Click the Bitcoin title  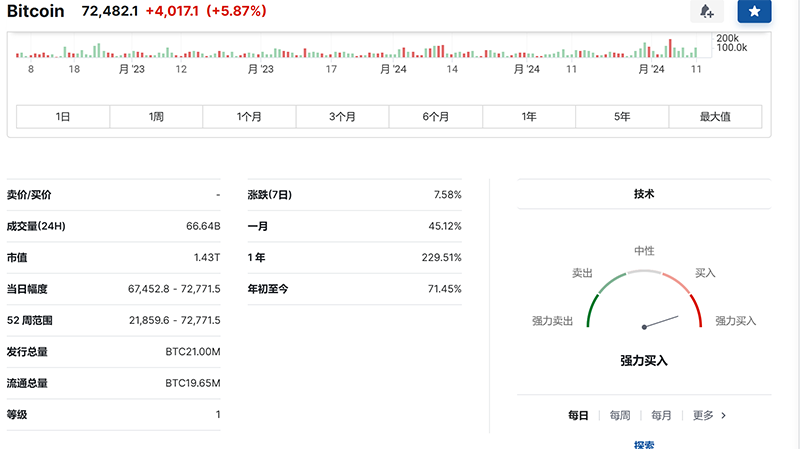36,11
